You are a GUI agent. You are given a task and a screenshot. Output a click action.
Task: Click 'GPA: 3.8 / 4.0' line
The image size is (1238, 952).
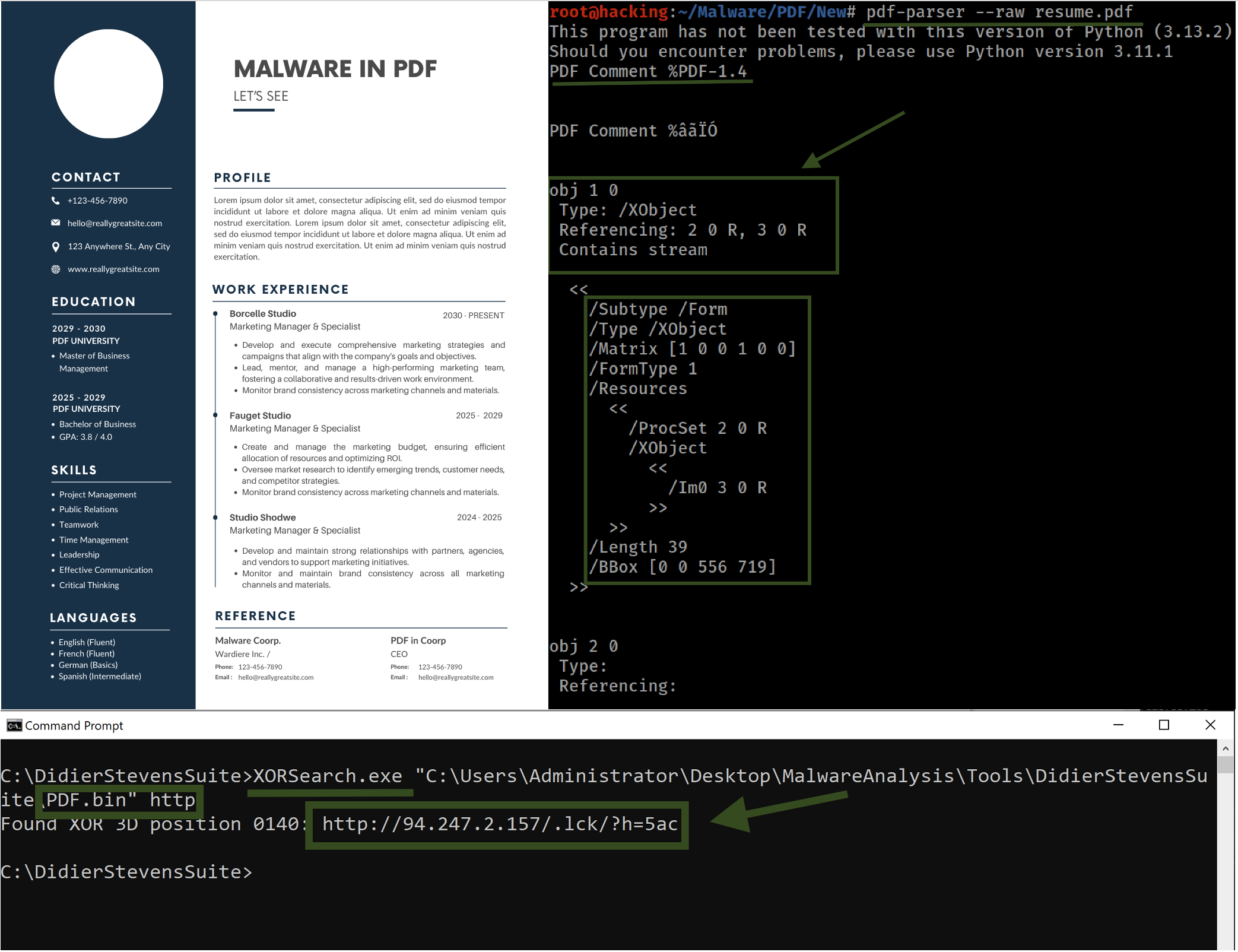pos(85,437)
